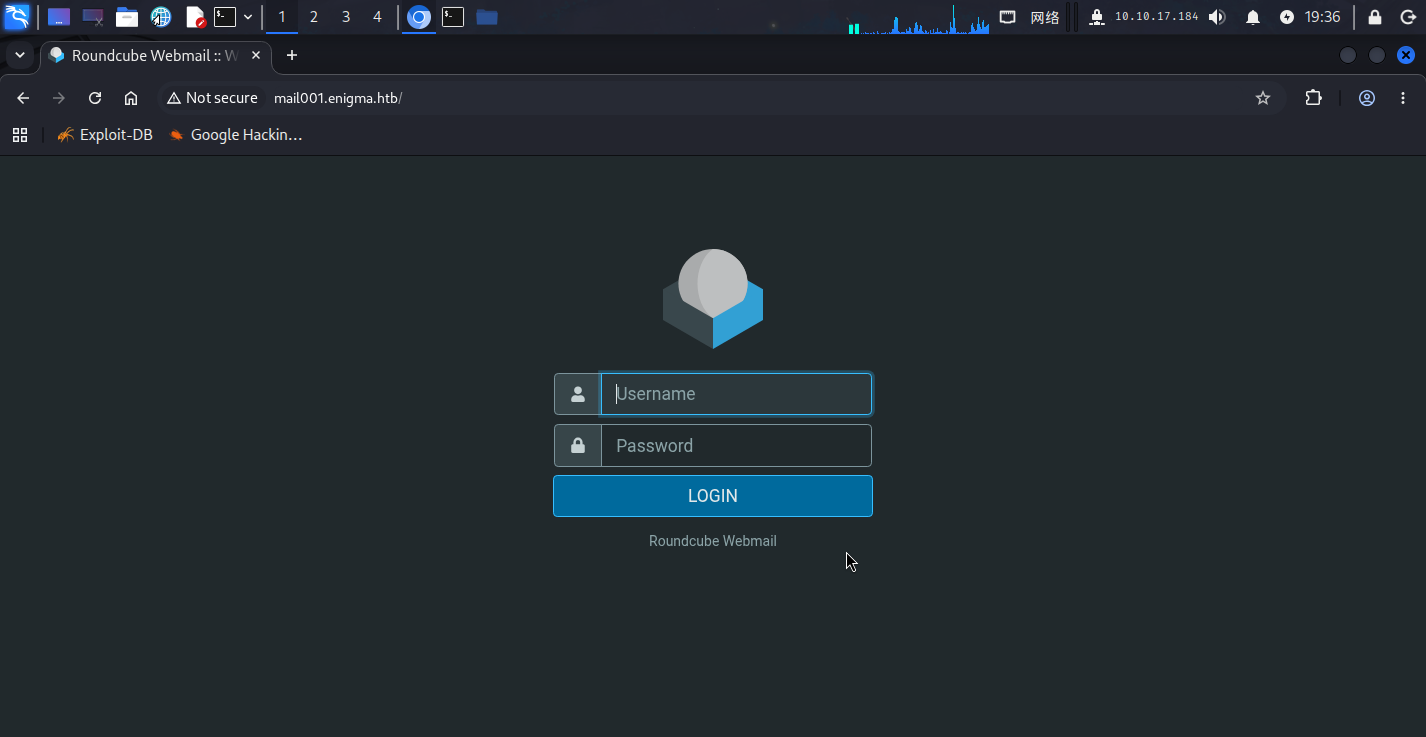This screenshot has width=1426, height=737.
Task: Expand the terminal launcher dropdown arrow
Action: (248, 17)
